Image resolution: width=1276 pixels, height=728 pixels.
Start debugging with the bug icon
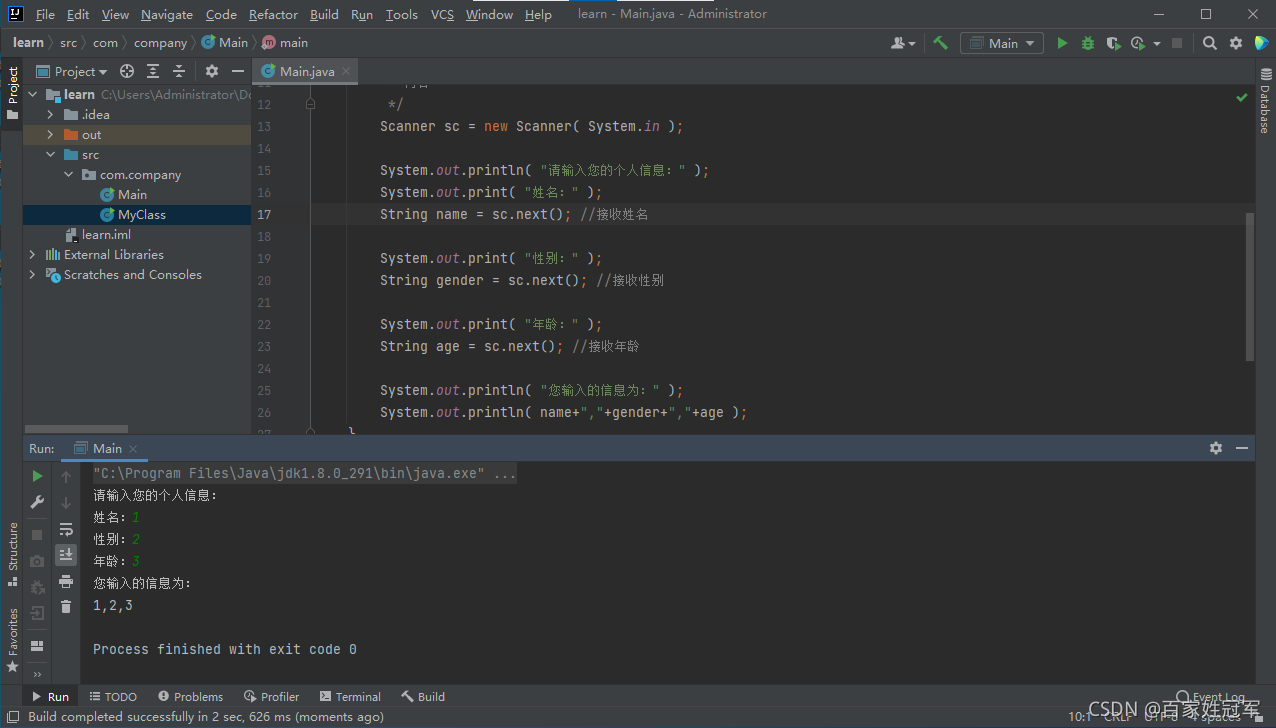click(1088, 43)
